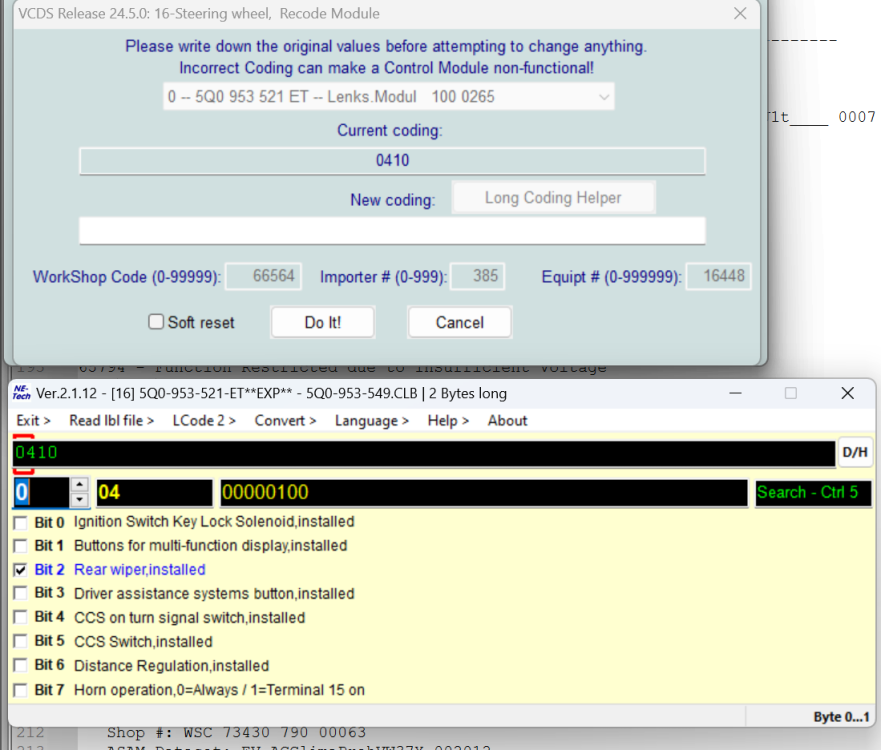
Task: Click the byte index field showing 0
Action: [42, 493]
